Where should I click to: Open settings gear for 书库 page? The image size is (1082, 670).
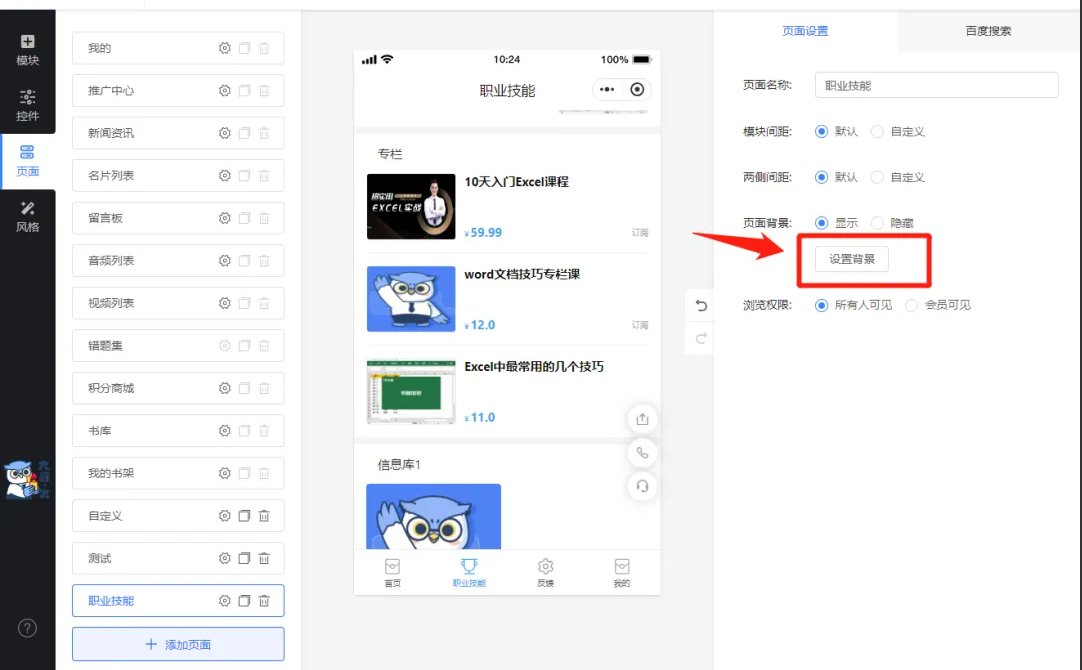pos(224,431)
